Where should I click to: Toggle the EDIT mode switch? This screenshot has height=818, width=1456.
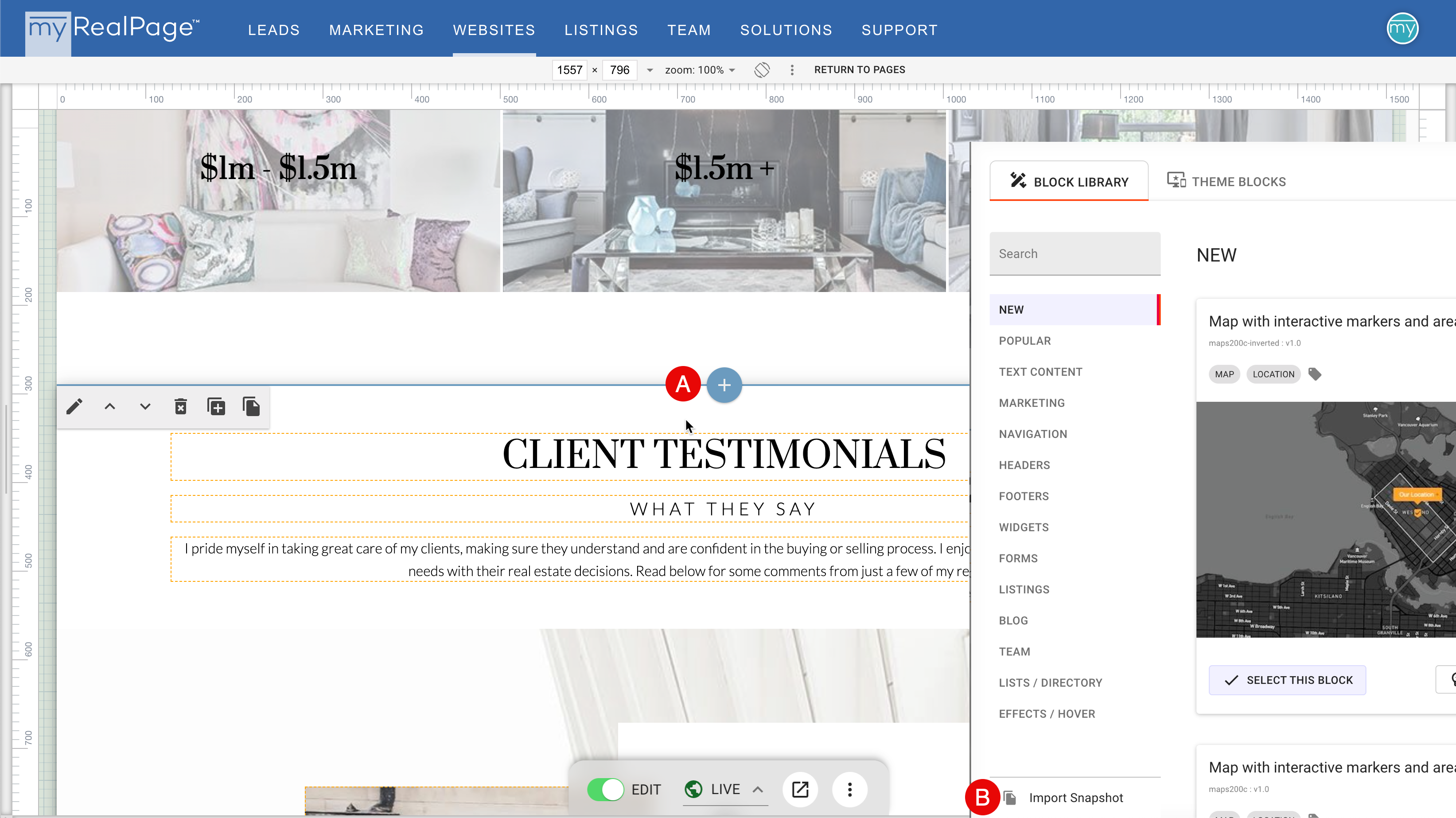pos(605,789)
